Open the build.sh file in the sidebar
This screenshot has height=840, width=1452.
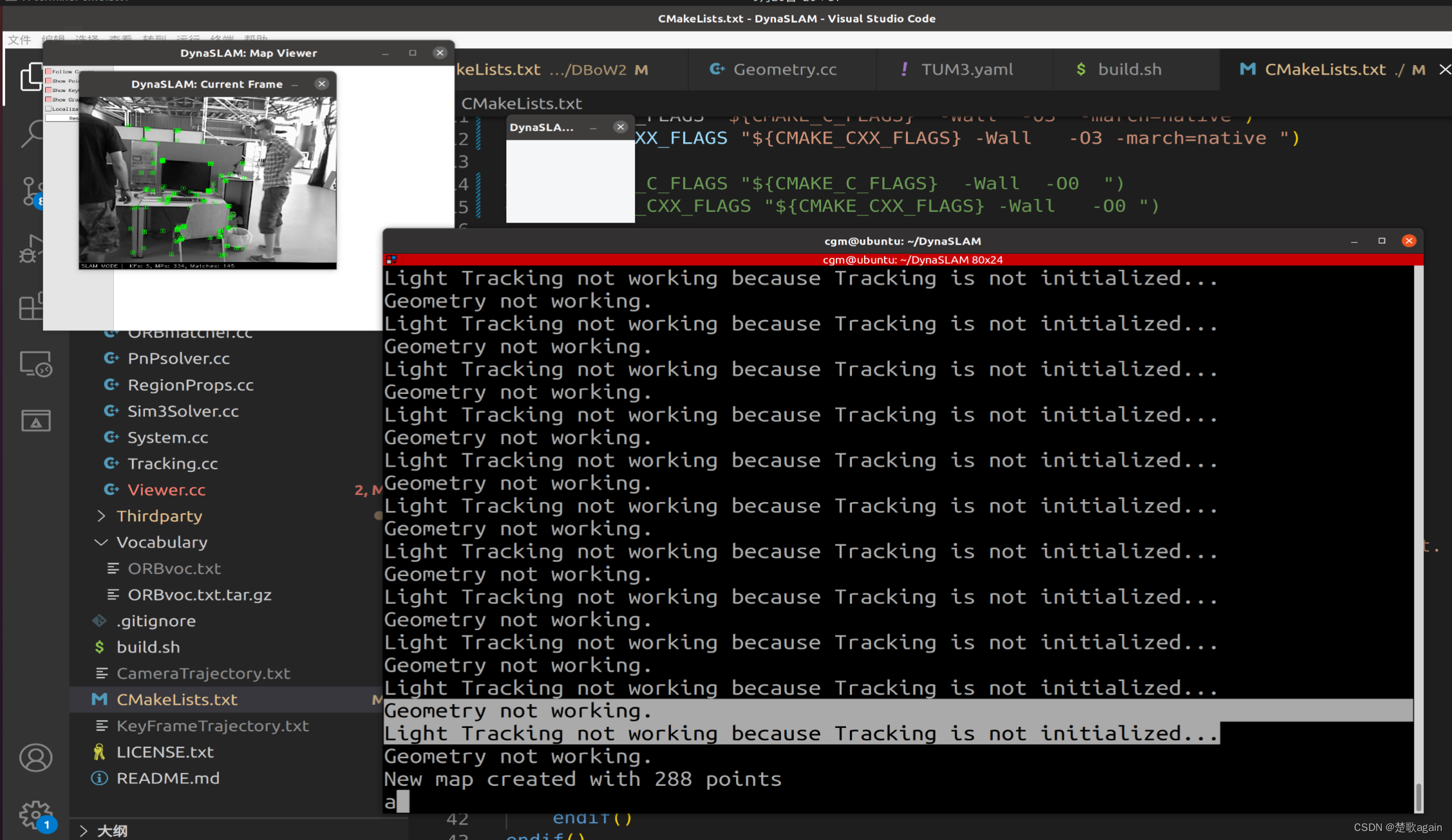tap(148, 647)
